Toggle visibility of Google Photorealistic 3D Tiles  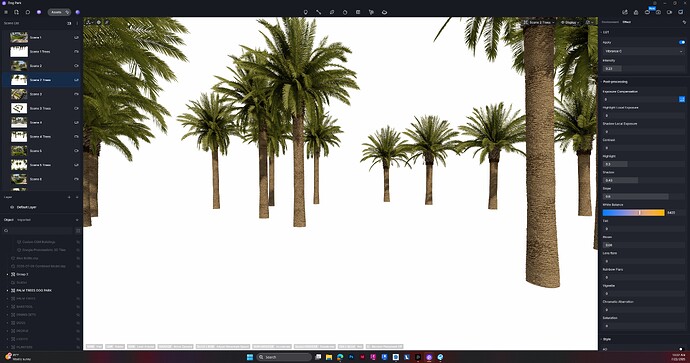tap(78, 250)
